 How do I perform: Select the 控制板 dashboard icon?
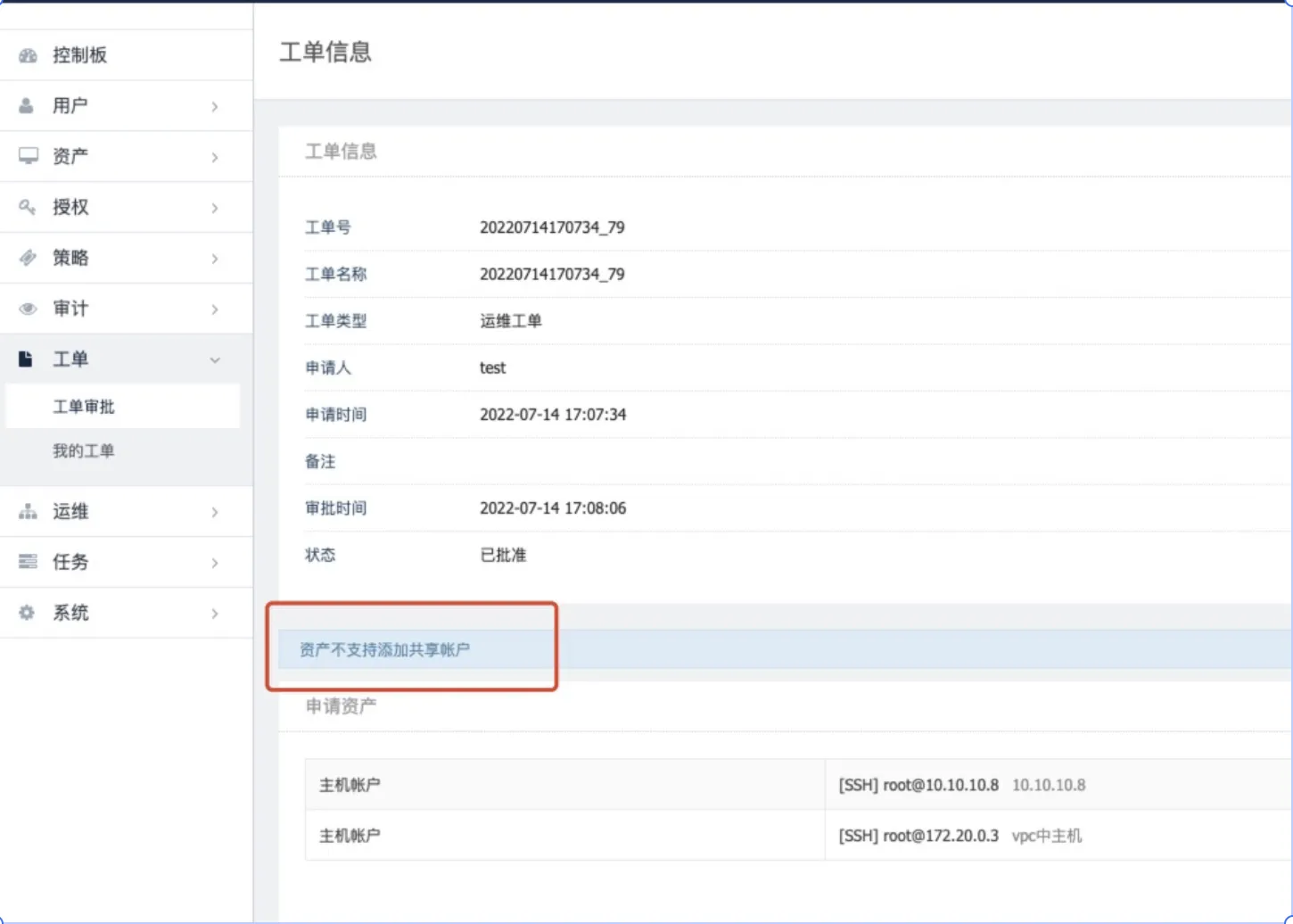pos(26,54)
